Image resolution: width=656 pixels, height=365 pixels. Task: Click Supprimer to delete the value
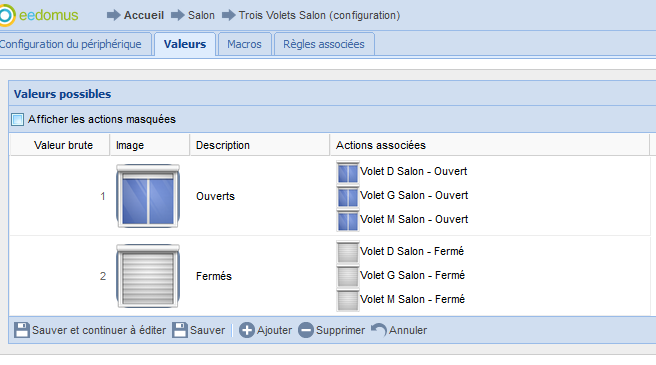pyautogui.click(x=331, y=330)
